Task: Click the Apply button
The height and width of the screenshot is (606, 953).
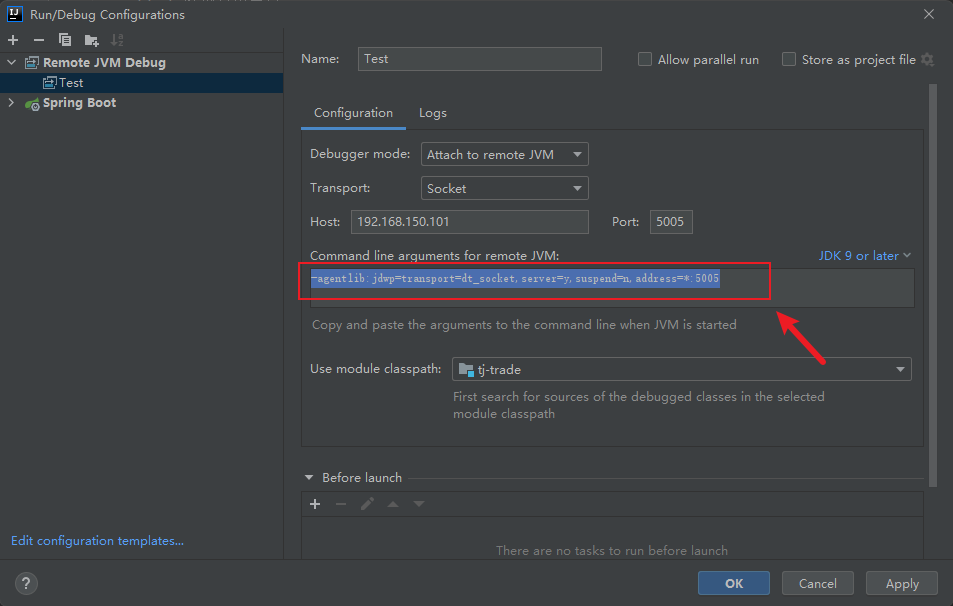Action: click(901, 583)
